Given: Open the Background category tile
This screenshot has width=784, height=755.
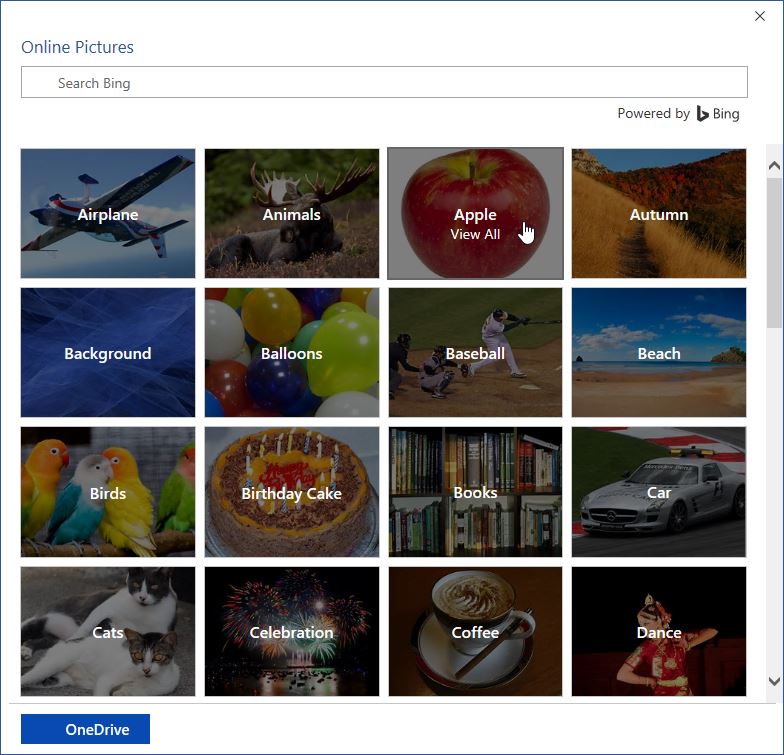Looking at the screenshot, I should click(x=108, y=352).
